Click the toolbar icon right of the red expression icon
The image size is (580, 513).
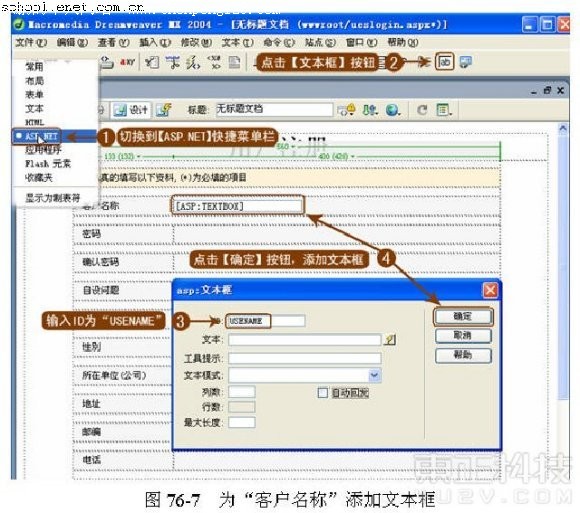[152, 63]
